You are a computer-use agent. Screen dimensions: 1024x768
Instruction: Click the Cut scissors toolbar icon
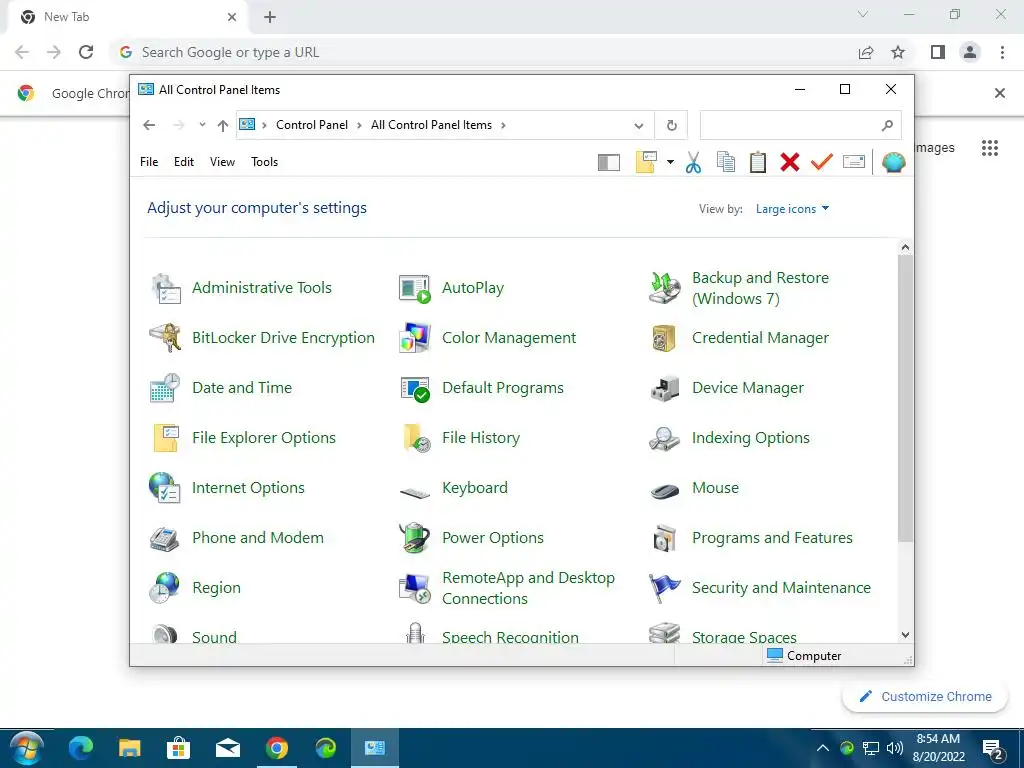[694, 162]
